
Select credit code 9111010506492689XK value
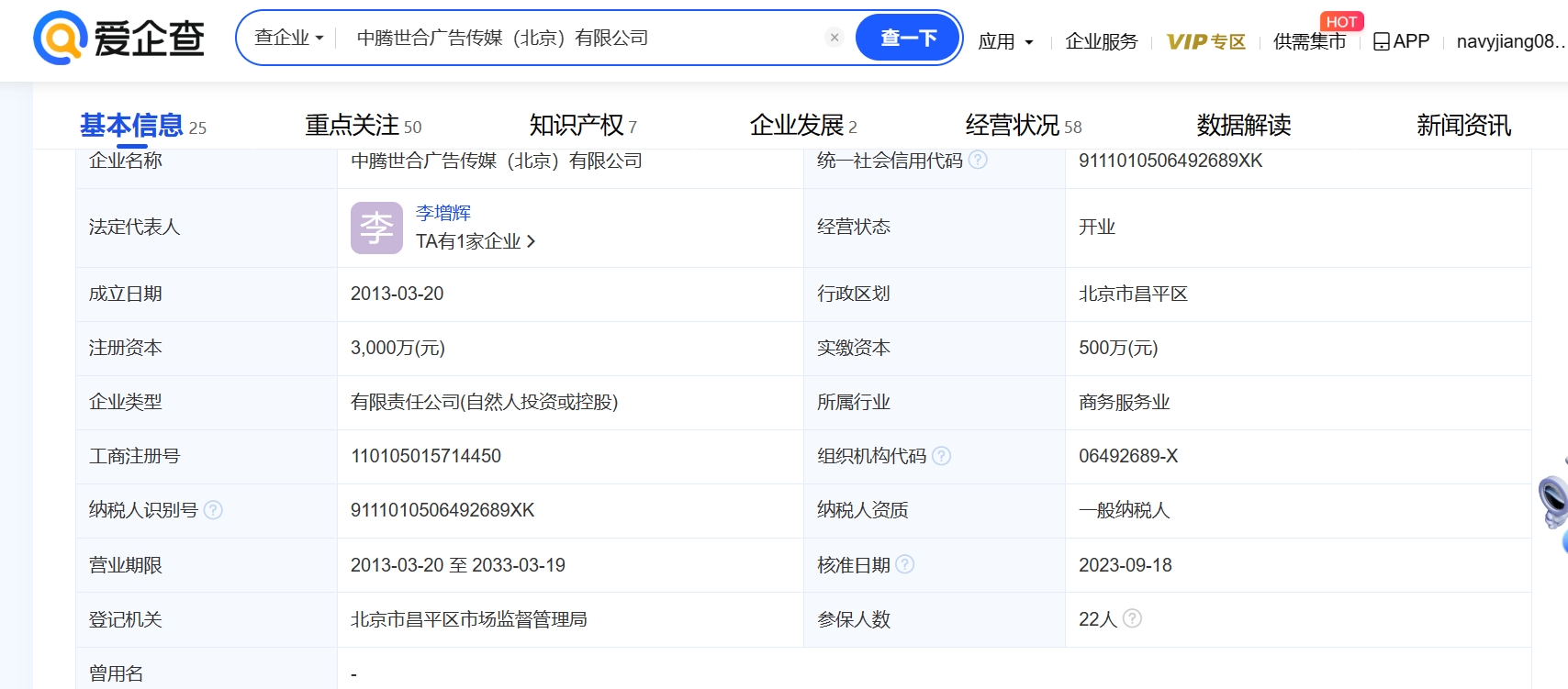pos(1170,161)
